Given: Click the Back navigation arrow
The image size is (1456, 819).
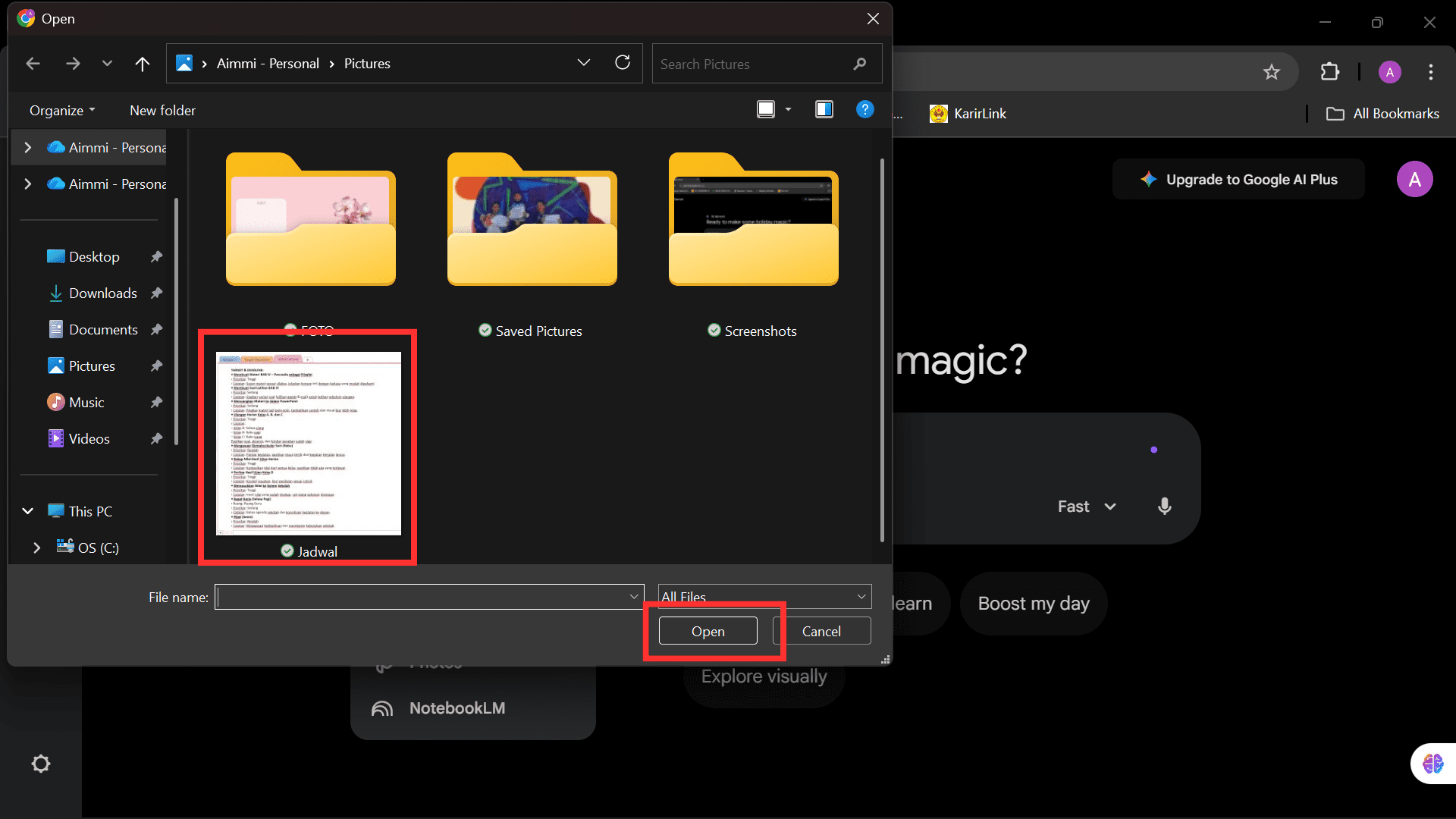Looking at the screenshot, I should 33,64.
